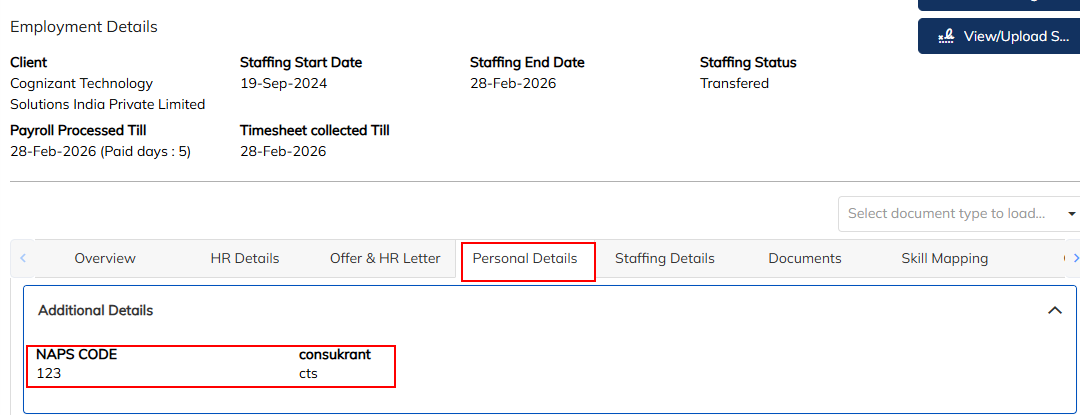1080x415 pixels.
Task: Switch to the Overview tab
Action: [105, 259]
